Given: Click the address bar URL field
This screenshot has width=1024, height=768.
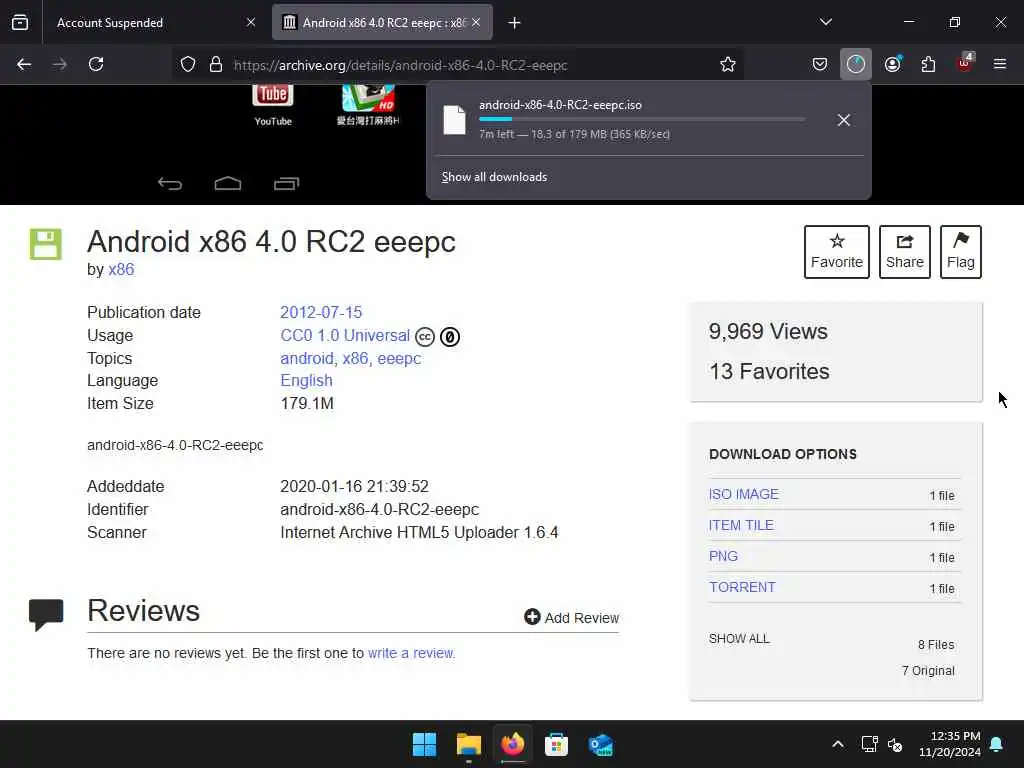Looking at the screenshot, I should [457, 65].
